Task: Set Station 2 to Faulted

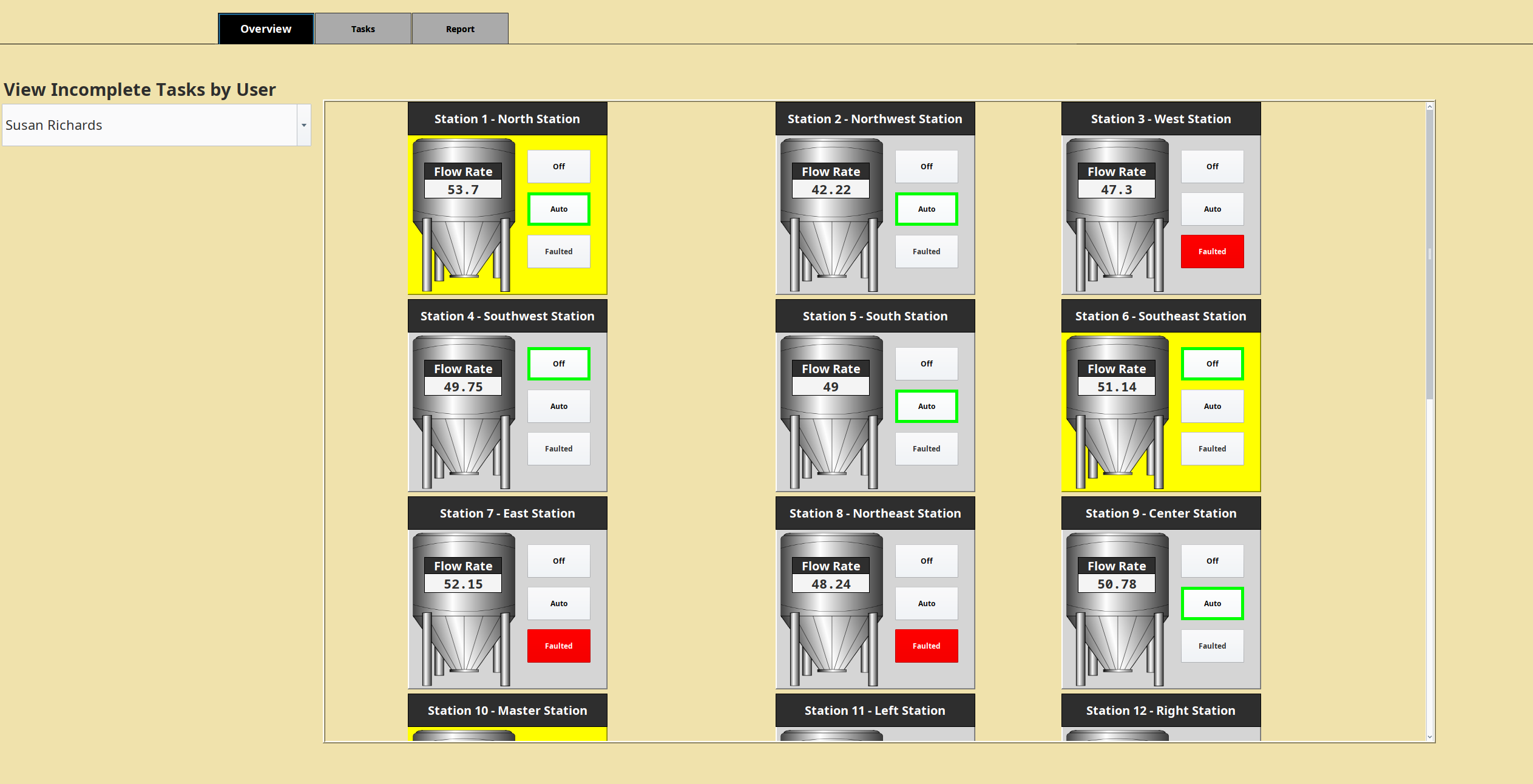Action: coord(927,251)
